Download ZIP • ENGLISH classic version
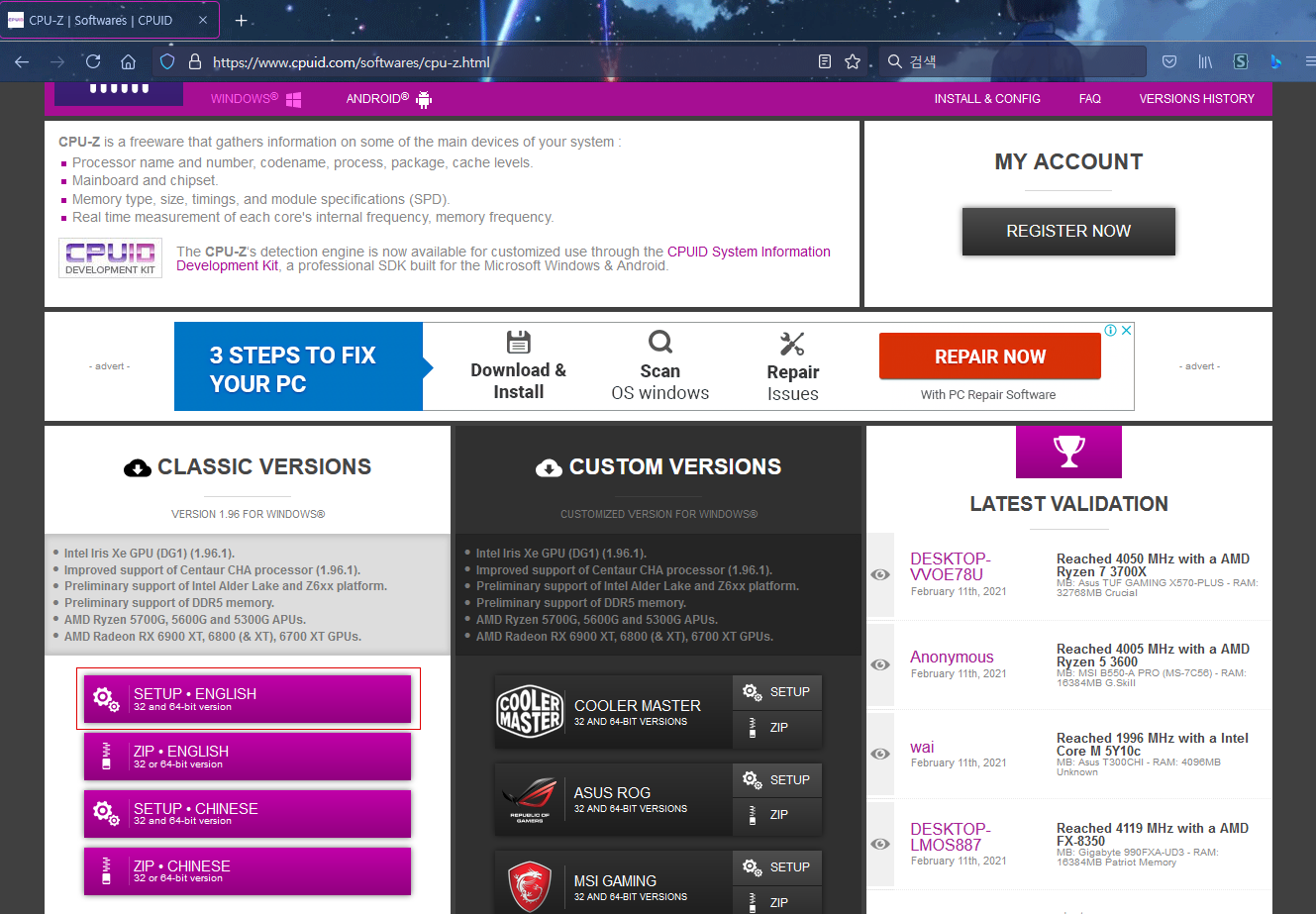1316x914 pixels. click(x=248, y=757)
